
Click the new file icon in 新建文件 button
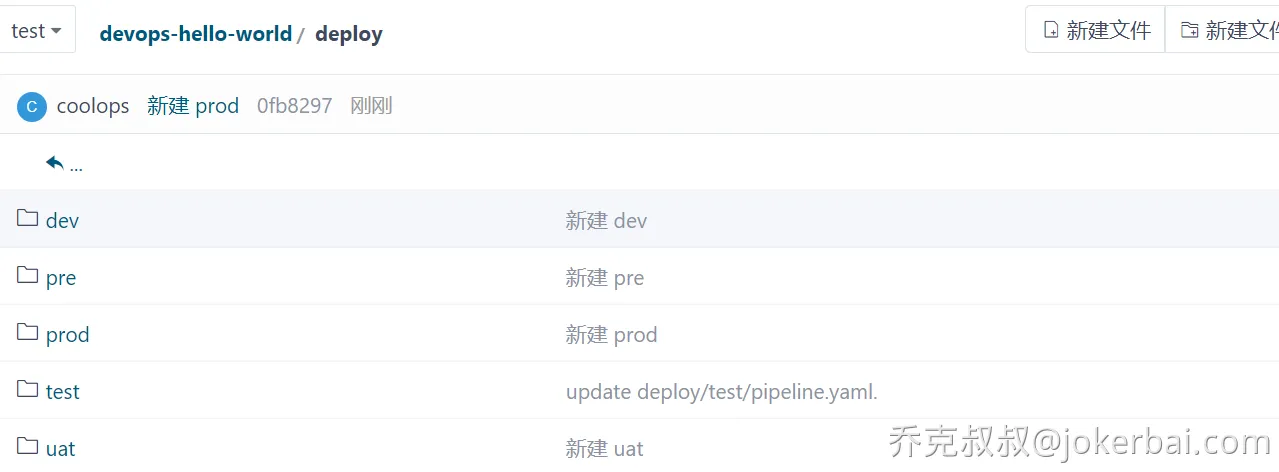pos(1051,31)
